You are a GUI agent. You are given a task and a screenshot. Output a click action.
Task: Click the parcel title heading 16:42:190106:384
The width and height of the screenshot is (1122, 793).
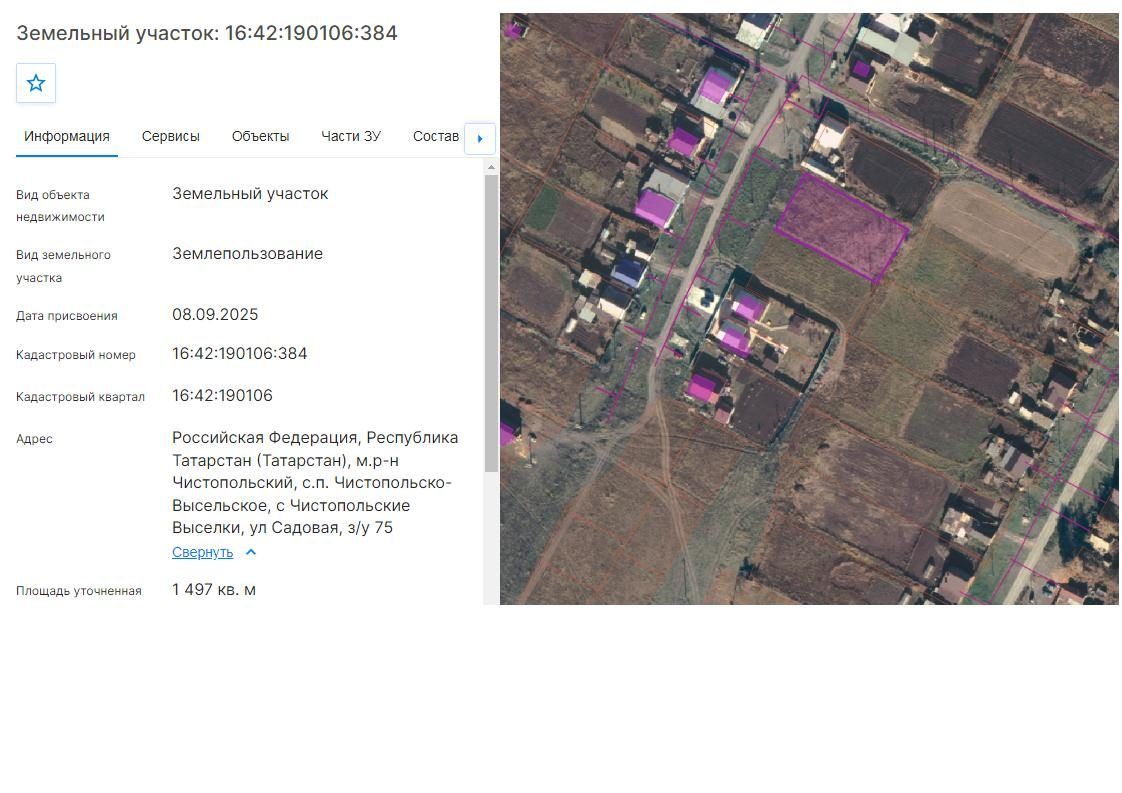[x=207, y=33]
